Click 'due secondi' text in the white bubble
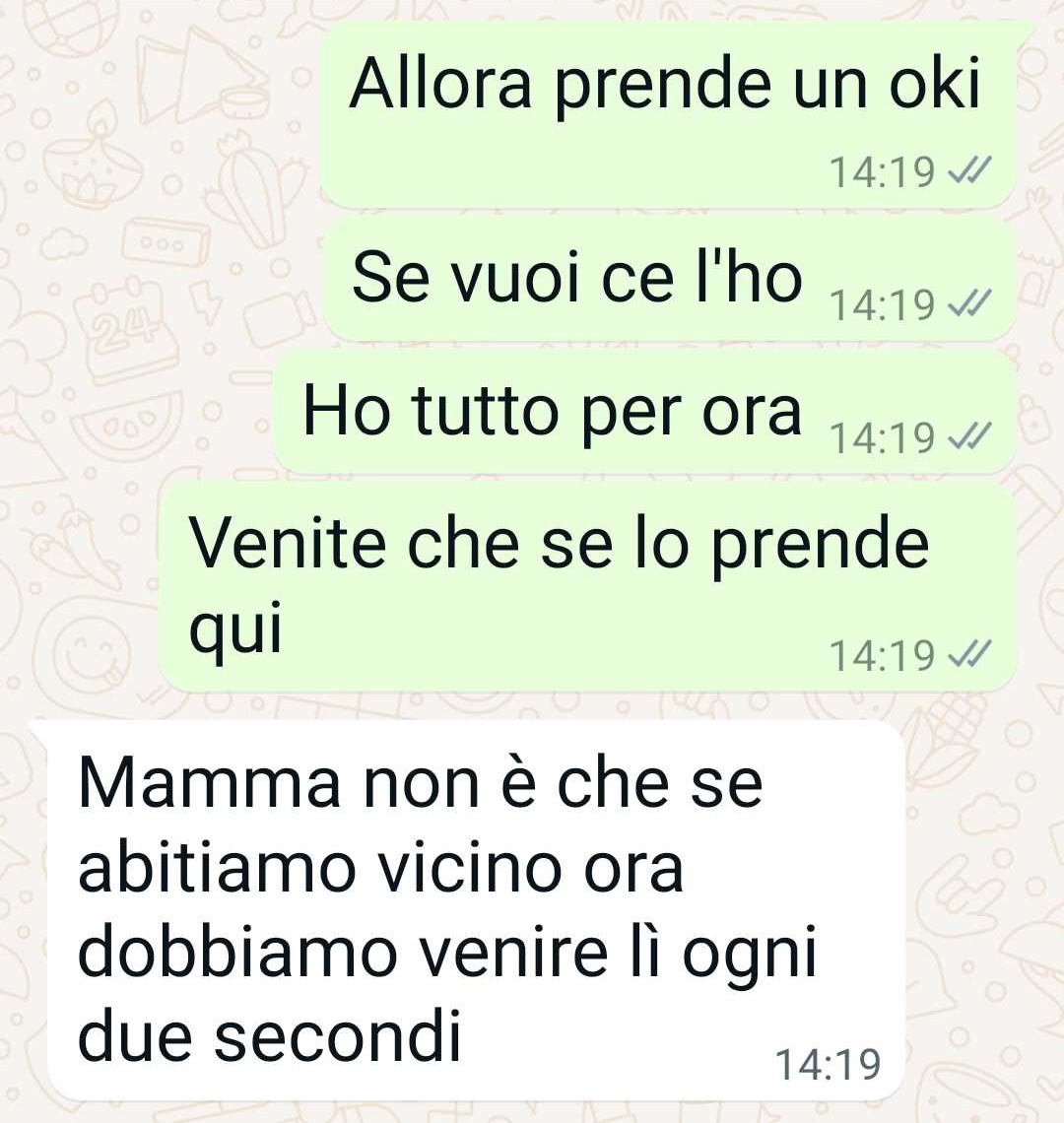 [269, 1035]
